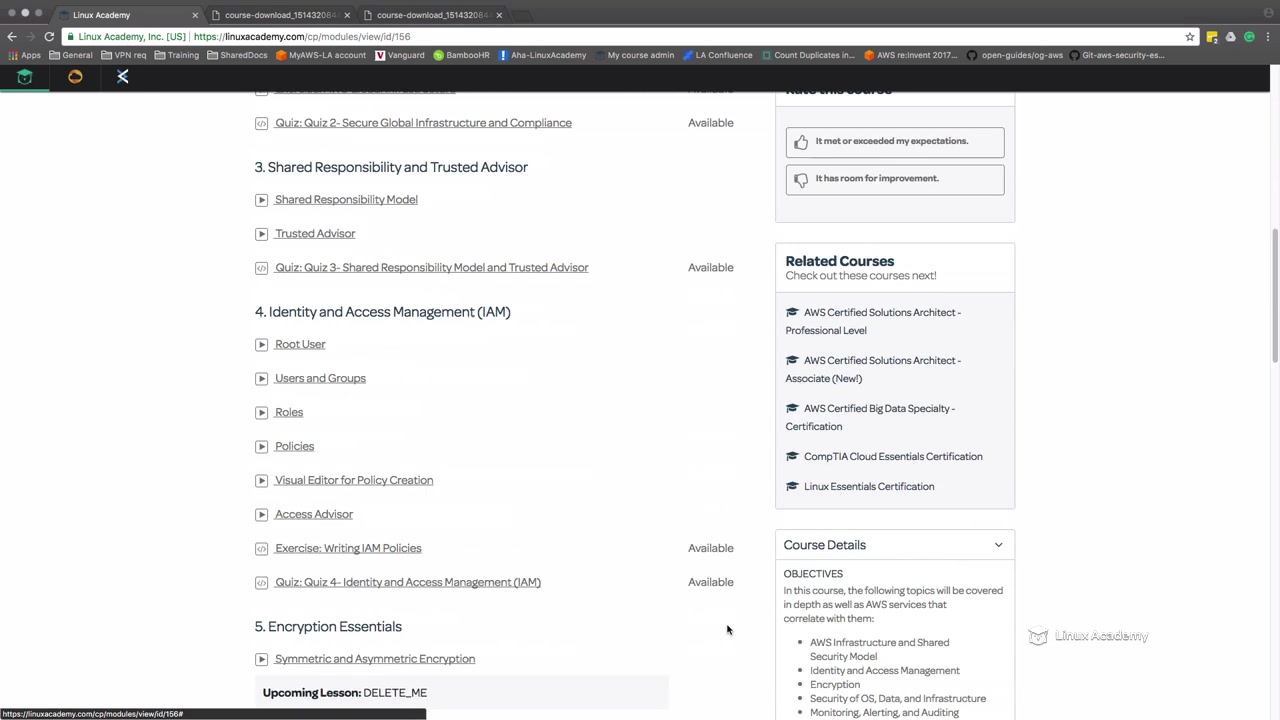
Task: Click the code icon beside Quiz 4
Action: [261, 582]
